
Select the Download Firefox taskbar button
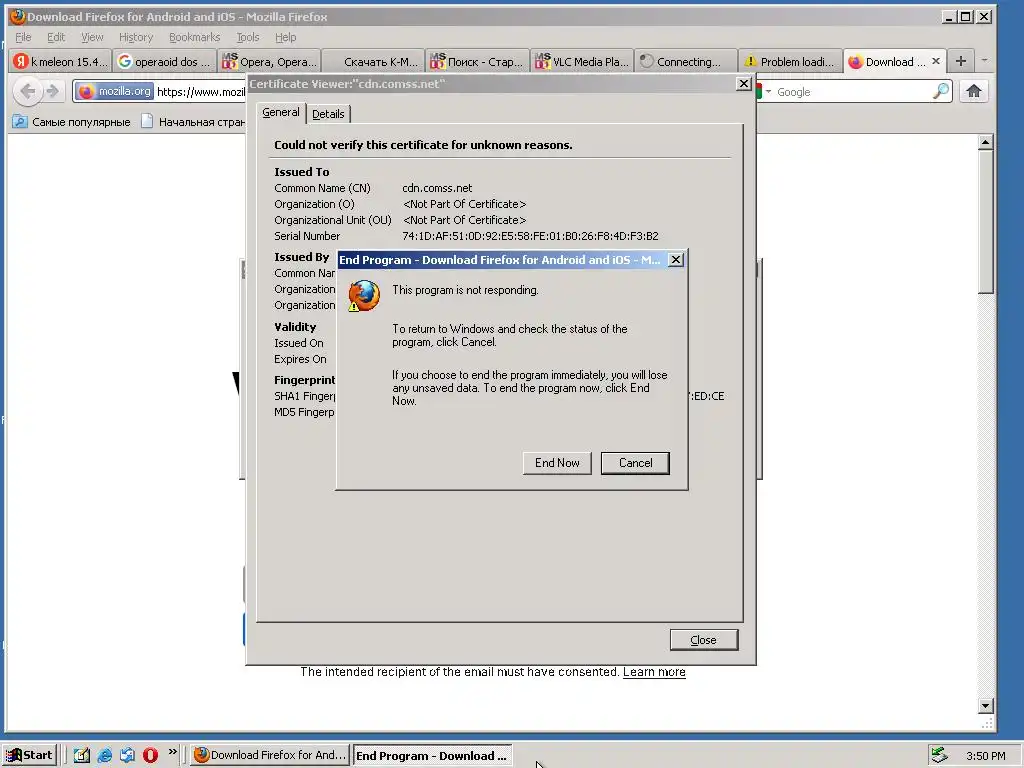pyautogui.click(x=270, y=755)
